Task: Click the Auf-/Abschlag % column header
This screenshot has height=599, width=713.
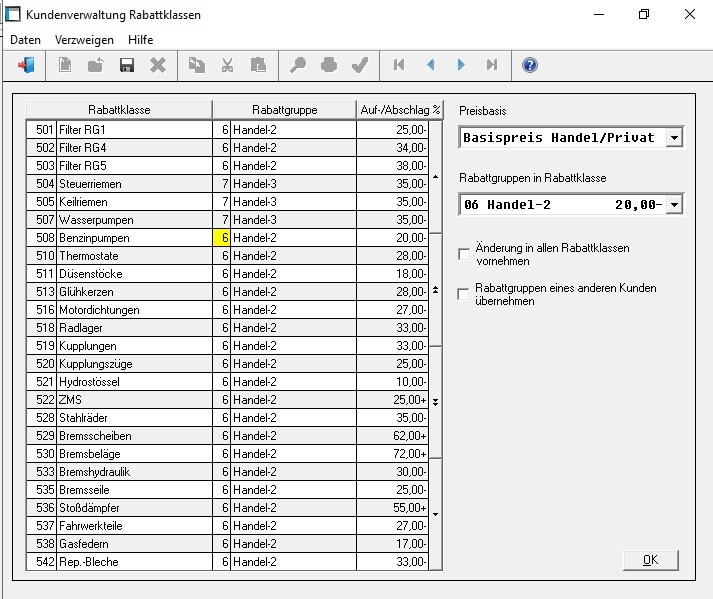Action: (400, 110)
